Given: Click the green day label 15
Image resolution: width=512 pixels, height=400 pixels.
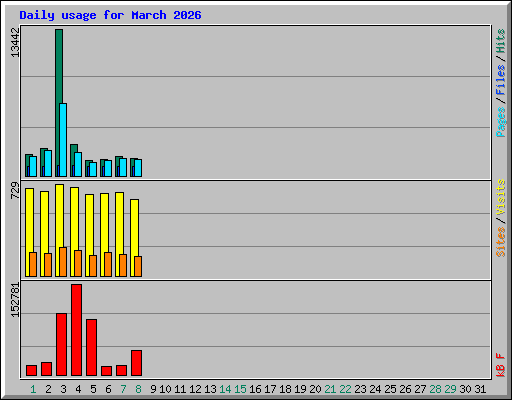Looking at the screenshot, I should pyautogui.click(x=240, y=389).
